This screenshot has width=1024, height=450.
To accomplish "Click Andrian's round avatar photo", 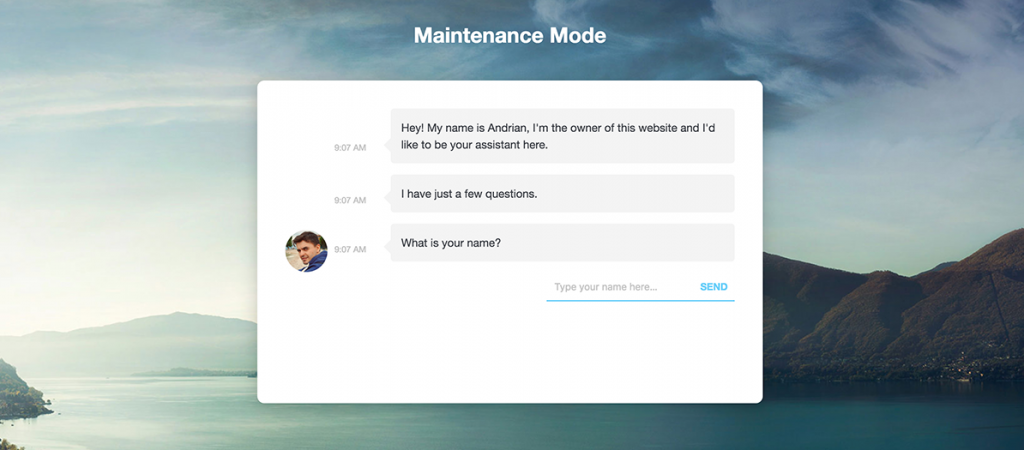I will point(306,251).
